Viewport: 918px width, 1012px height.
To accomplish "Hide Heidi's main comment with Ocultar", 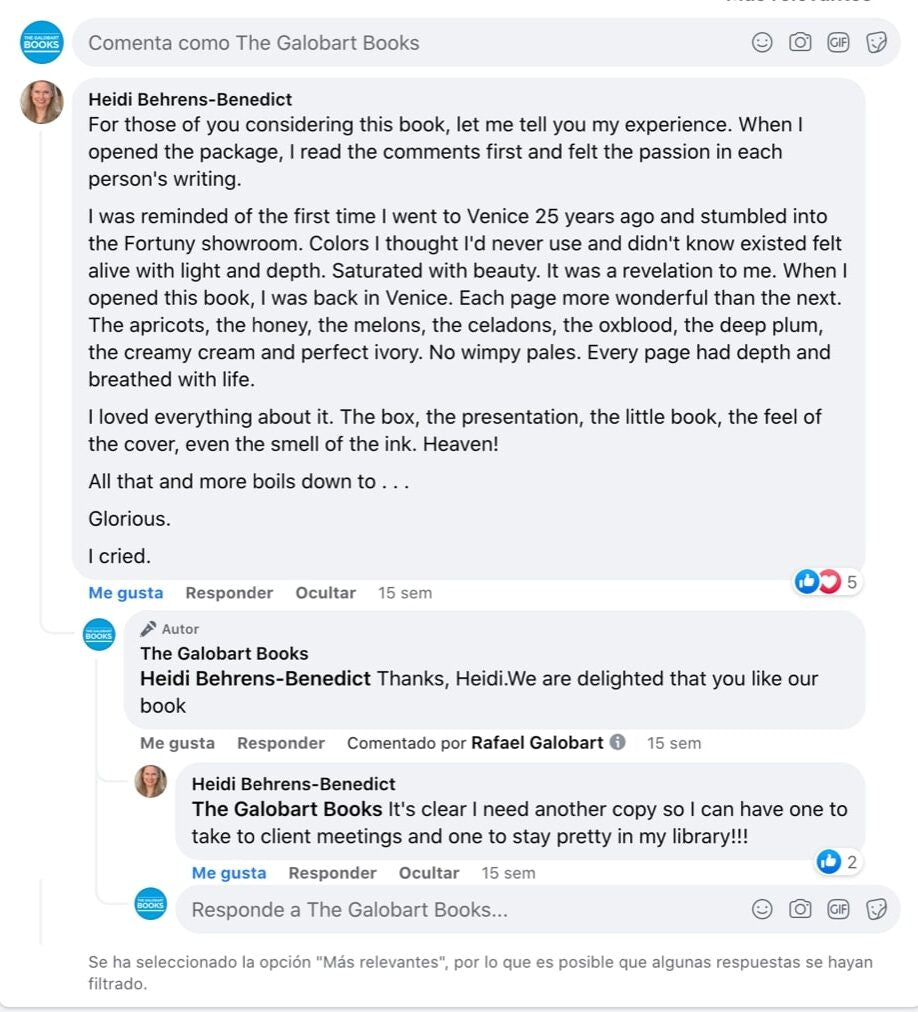I will click(x=325, y=593).
